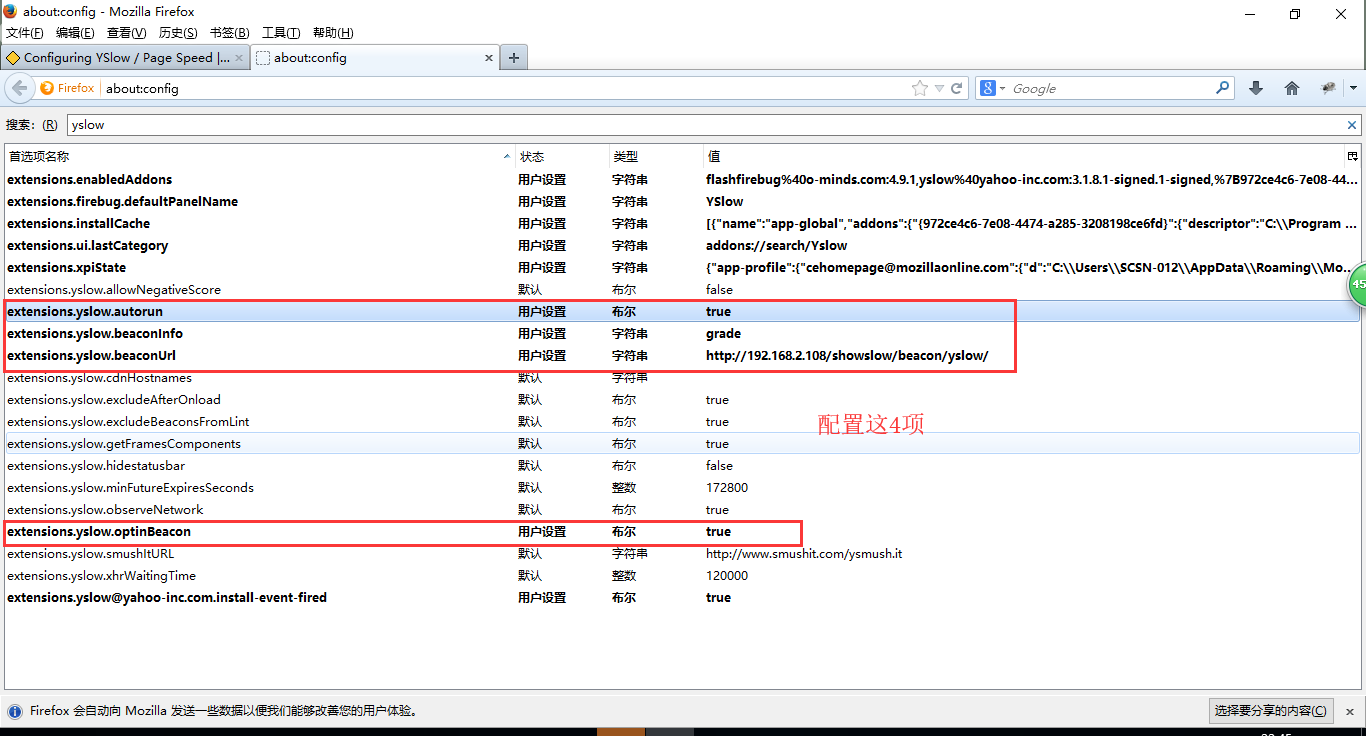Click the value http://www.smushit.com/ysmush.it
The height and width of the screenshot is (736, 1366).
804,554
